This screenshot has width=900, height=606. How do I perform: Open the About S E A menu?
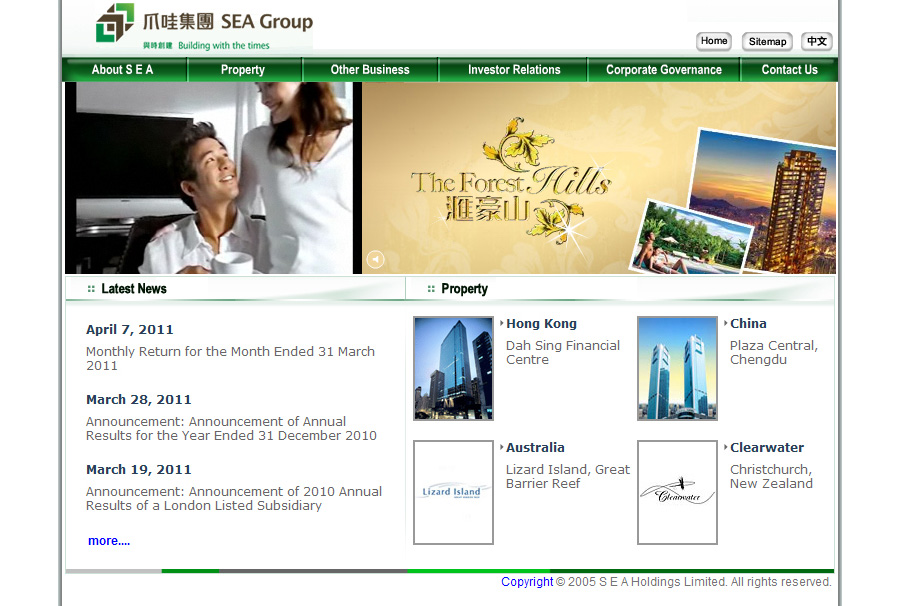point(122,70)
